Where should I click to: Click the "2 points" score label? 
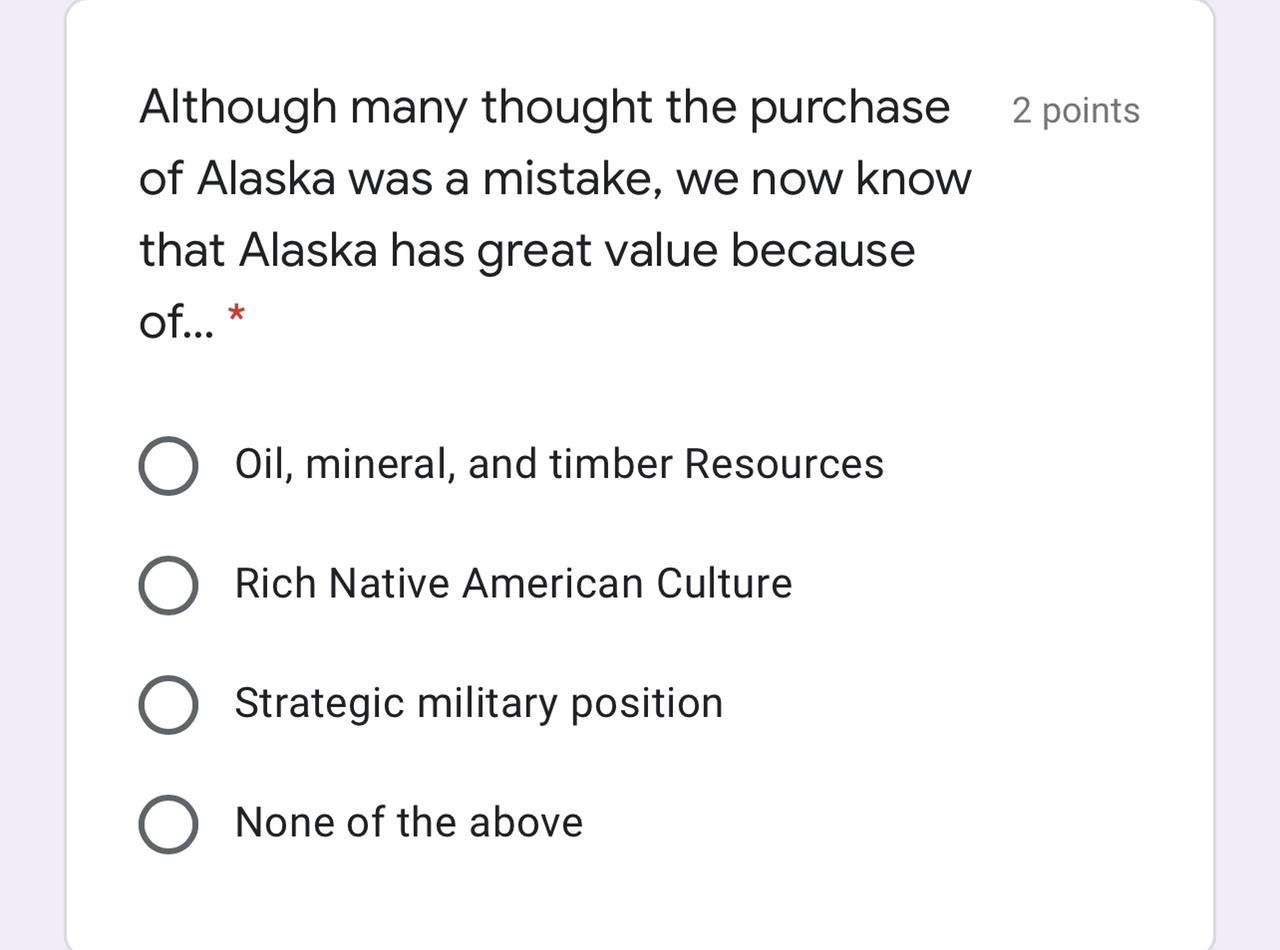point(1075,110)
